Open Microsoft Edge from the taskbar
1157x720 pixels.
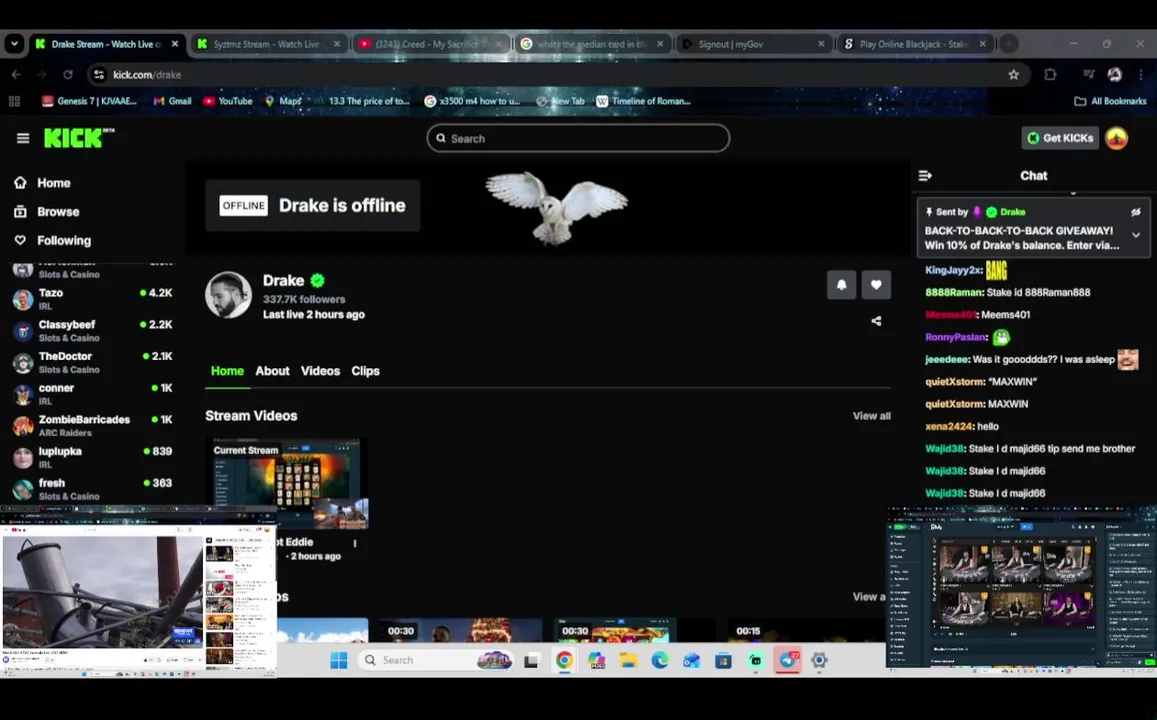pos(660,660)
